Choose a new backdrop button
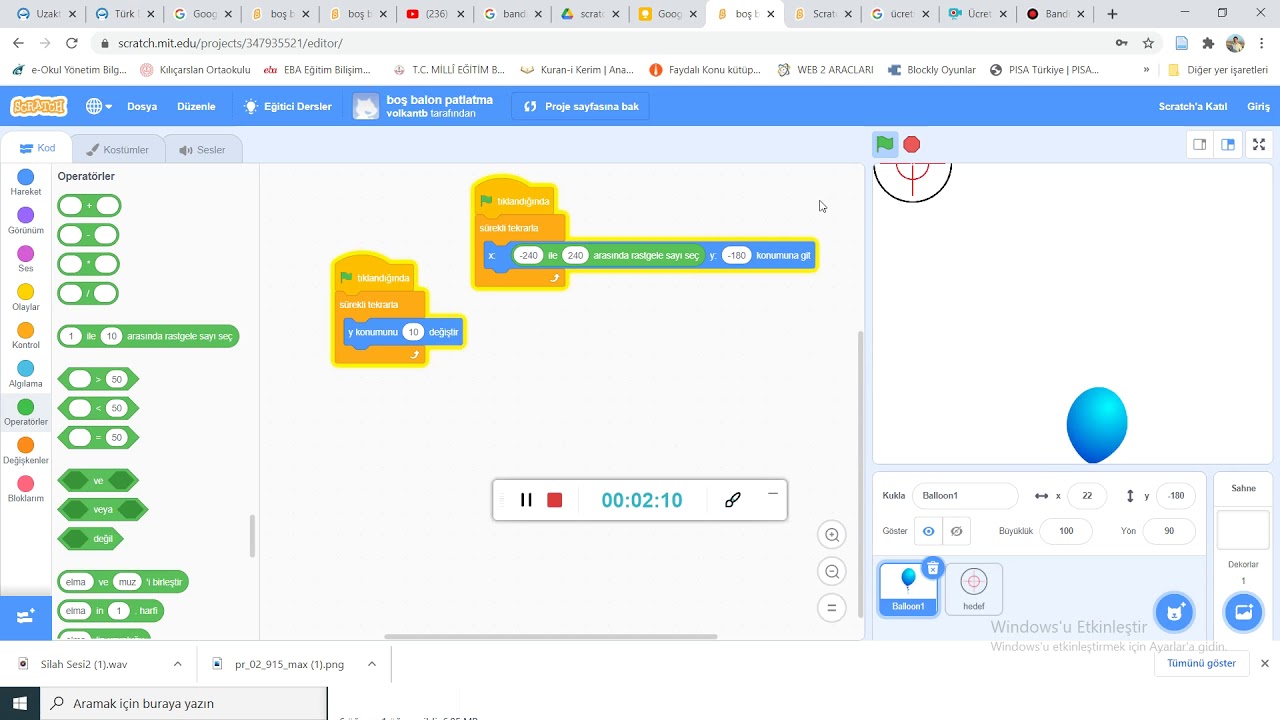 coord(1244,612)
